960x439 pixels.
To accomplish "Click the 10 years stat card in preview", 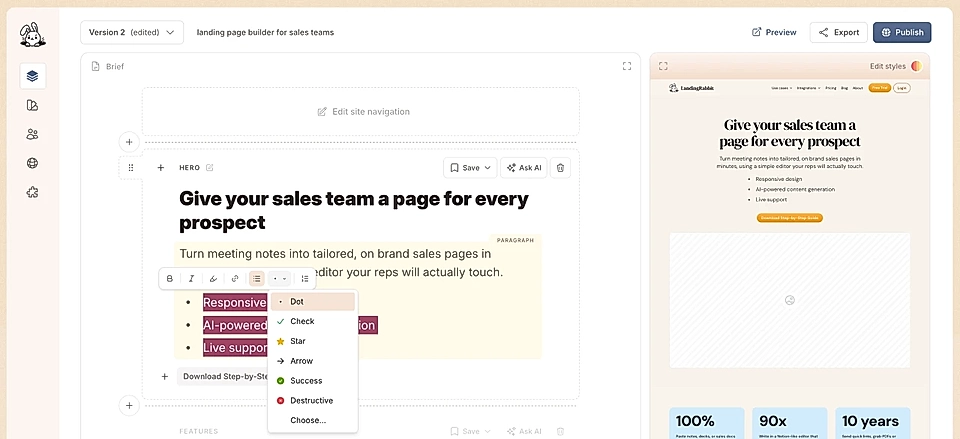I will click(x=872, y=423).
